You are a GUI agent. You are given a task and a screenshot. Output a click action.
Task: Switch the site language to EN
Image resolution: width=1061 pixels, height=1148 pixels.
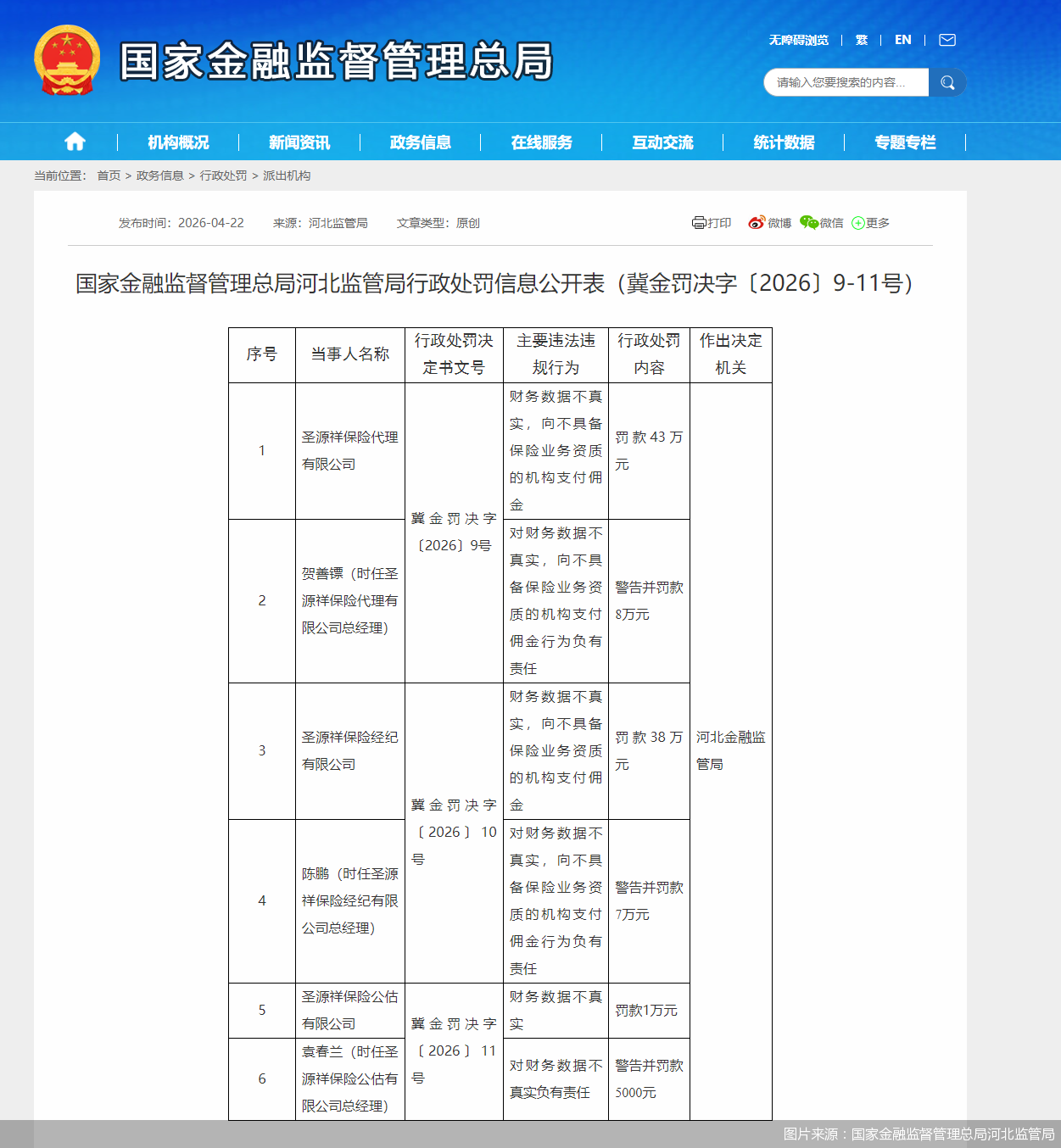click(902, 40)
